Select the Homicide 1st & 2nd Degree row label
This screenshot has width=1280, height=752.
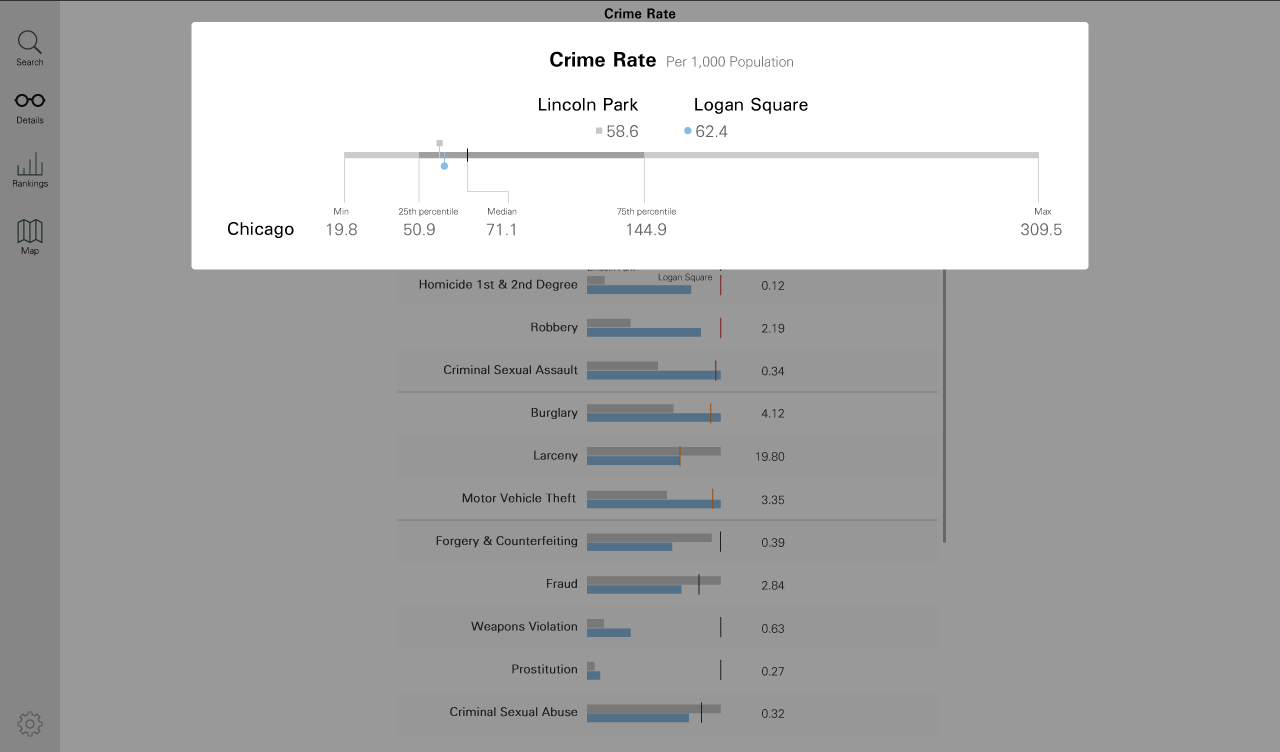pyautogui.click(x=498, y=285)
